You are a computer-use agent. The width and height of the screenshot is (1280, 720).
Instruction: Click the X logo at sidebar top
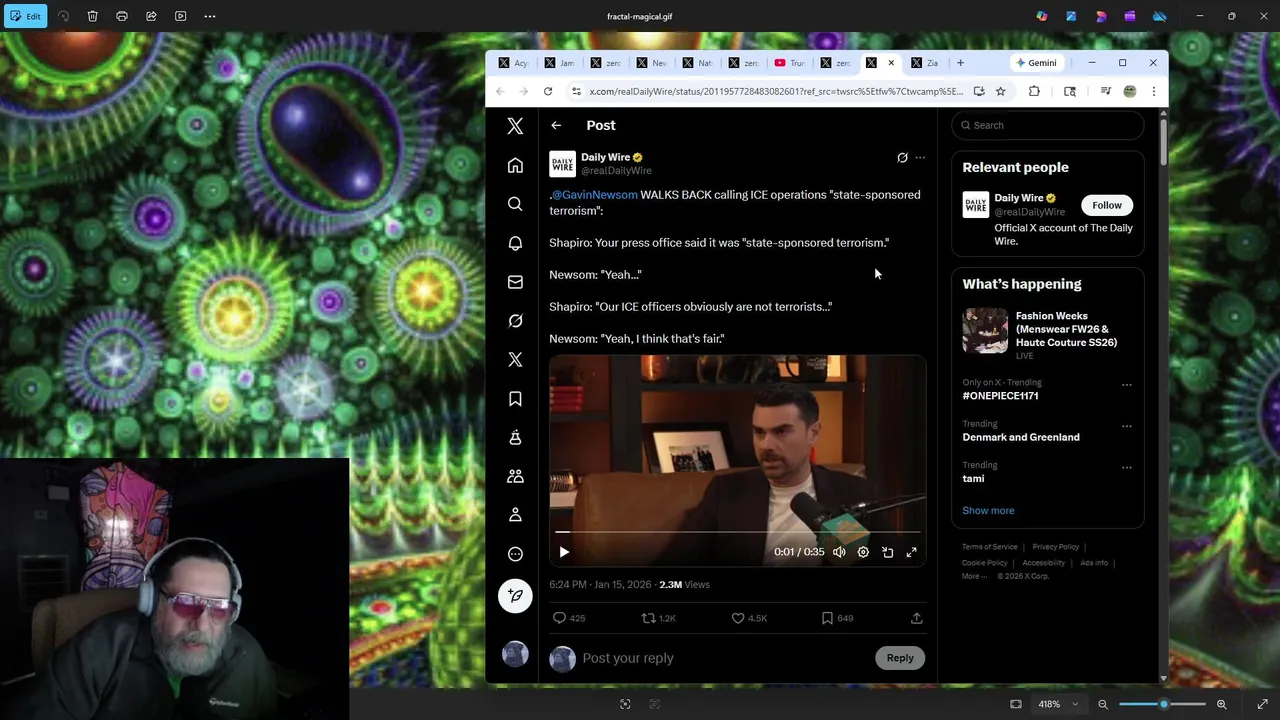[x=515, y=126]
